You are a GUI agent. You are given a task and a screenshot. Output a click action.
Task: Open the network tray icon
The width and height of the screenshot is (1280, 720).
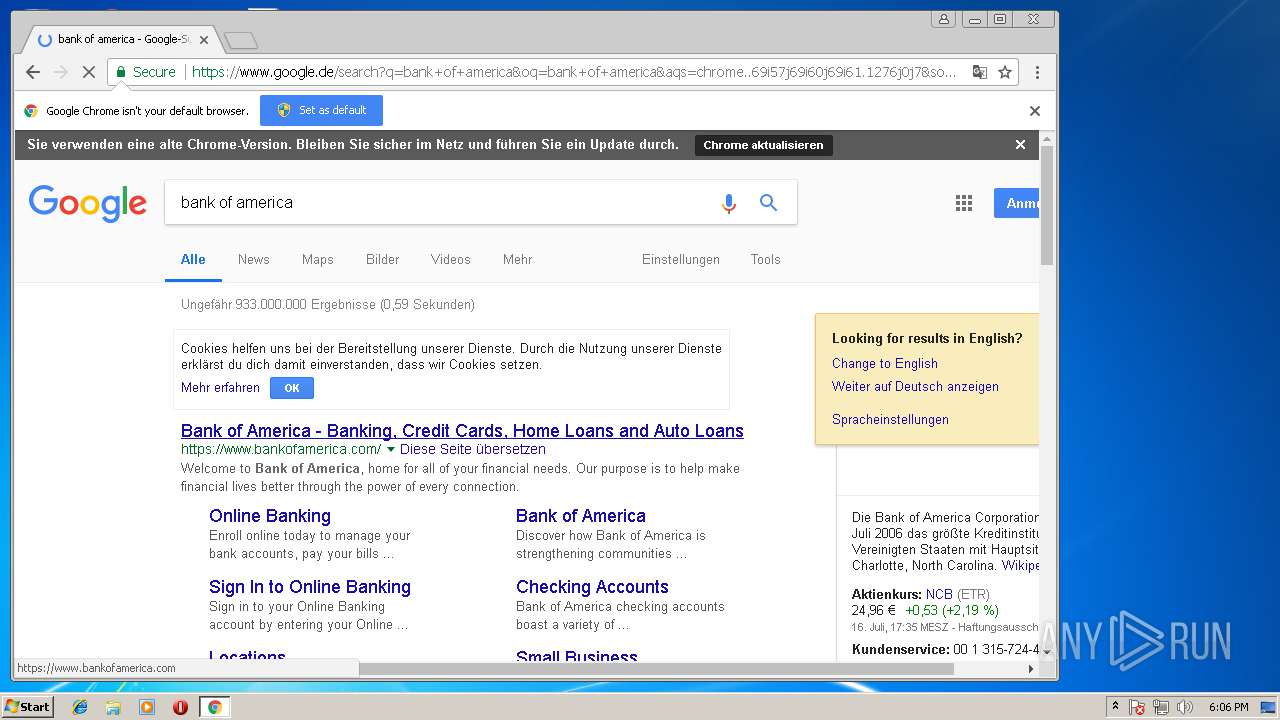click(1161, 707)
